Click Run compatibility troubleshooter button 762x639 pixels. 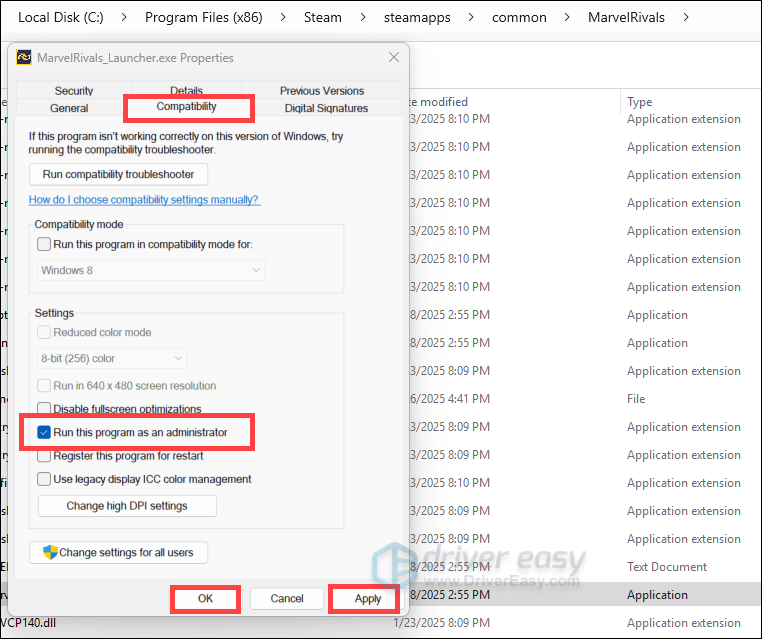119,174
